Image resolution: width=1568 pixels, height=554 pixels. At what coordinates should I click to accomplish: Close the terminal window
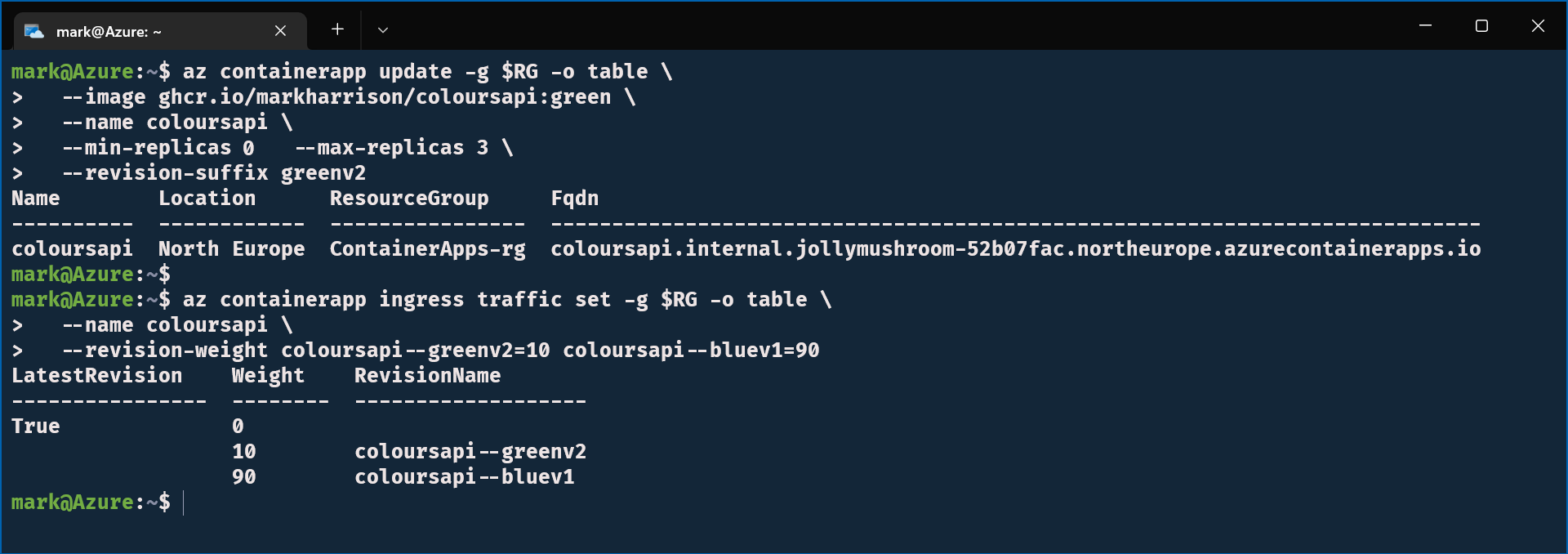(1538, 26)
